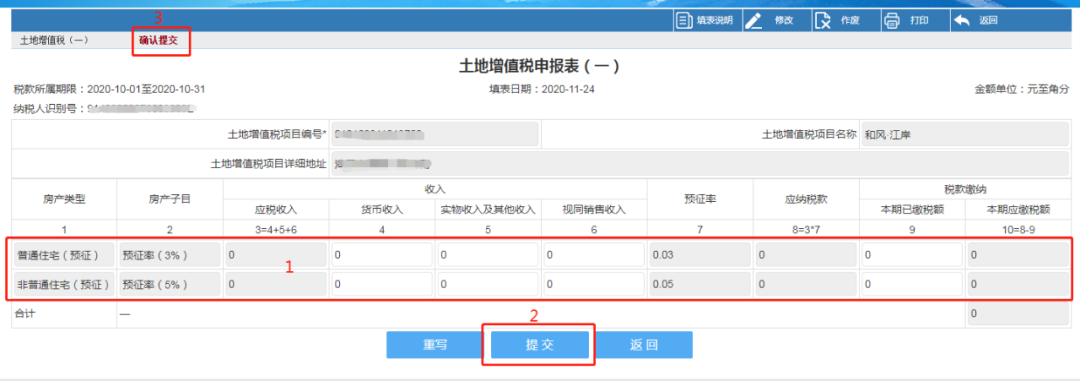The width and height of the screenshot is (1080, 381).
Task: Click the 应纳税款 column header
Action: (x=806, y=199)
